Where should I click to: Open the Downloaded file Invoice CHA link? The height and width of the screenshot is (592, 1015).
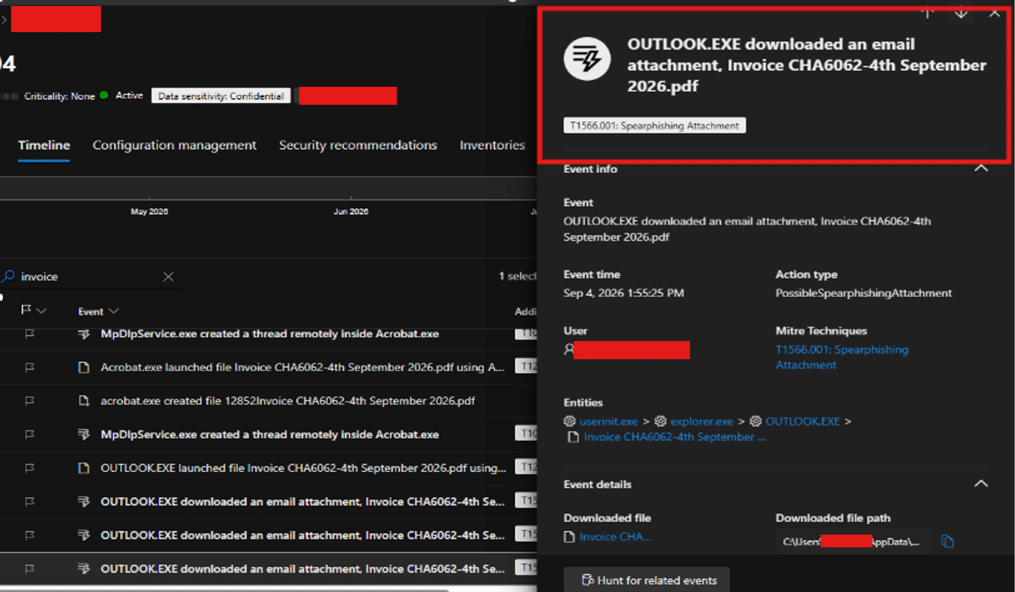click(x=615, y=536)
